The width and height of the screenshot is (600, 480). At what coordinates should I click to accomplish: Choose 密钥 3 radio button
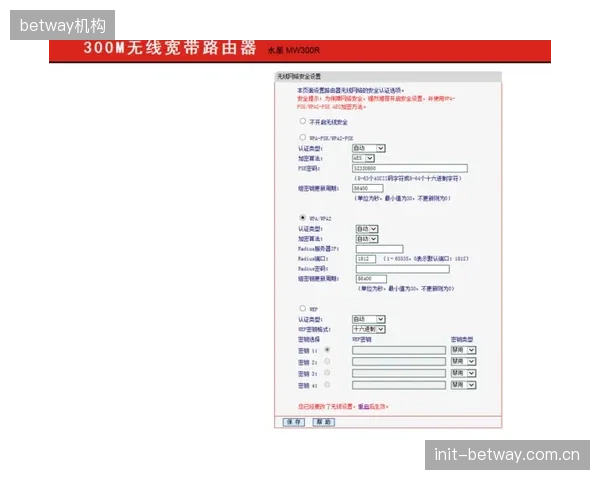pos(327,373)
